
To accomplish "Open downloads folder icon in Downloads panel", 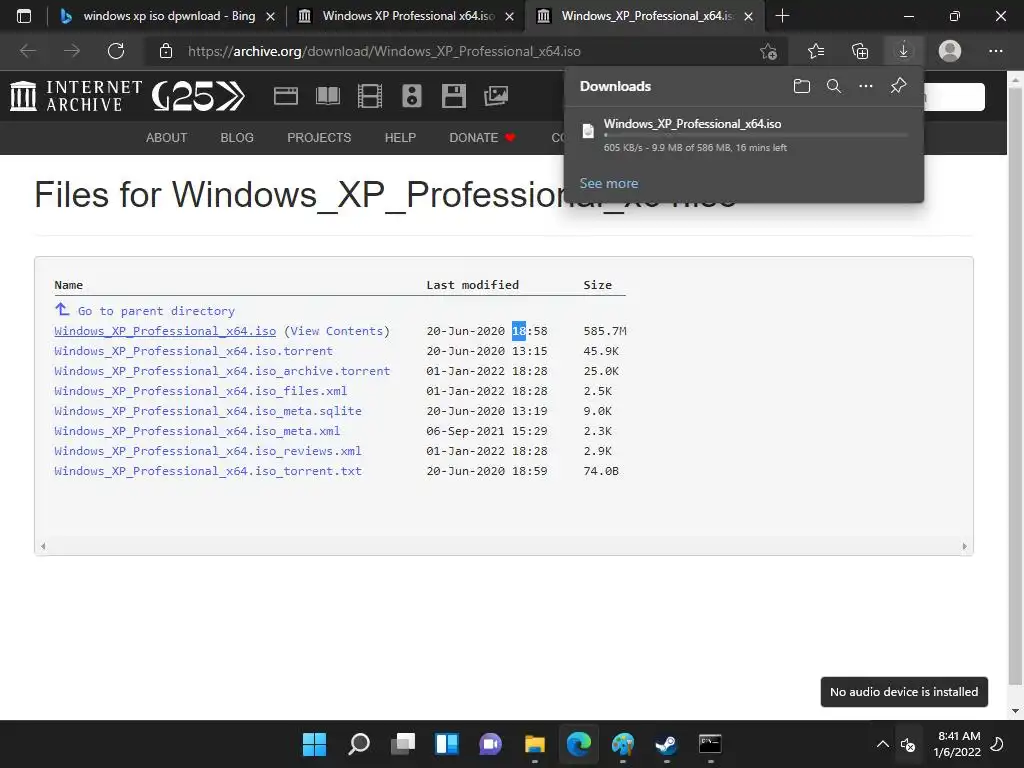I will coord(802,86).
